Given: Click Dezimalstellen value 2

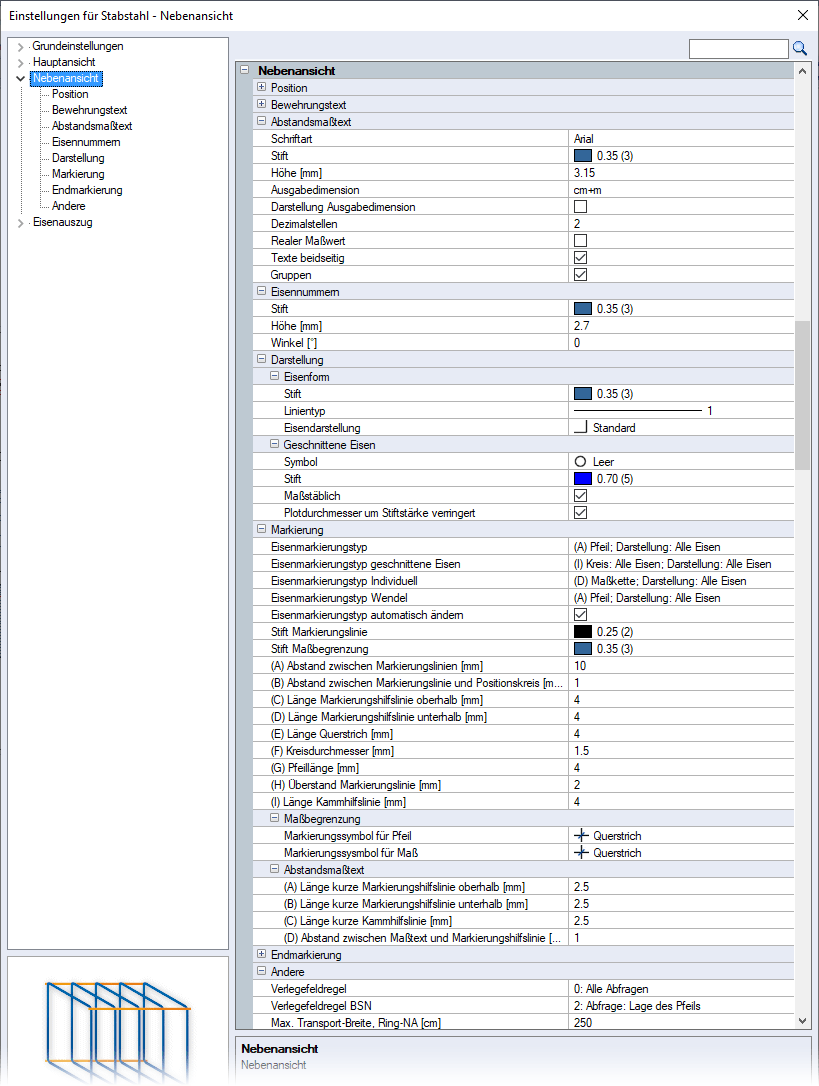Looking at the screenshot, I should coord(577,224).
